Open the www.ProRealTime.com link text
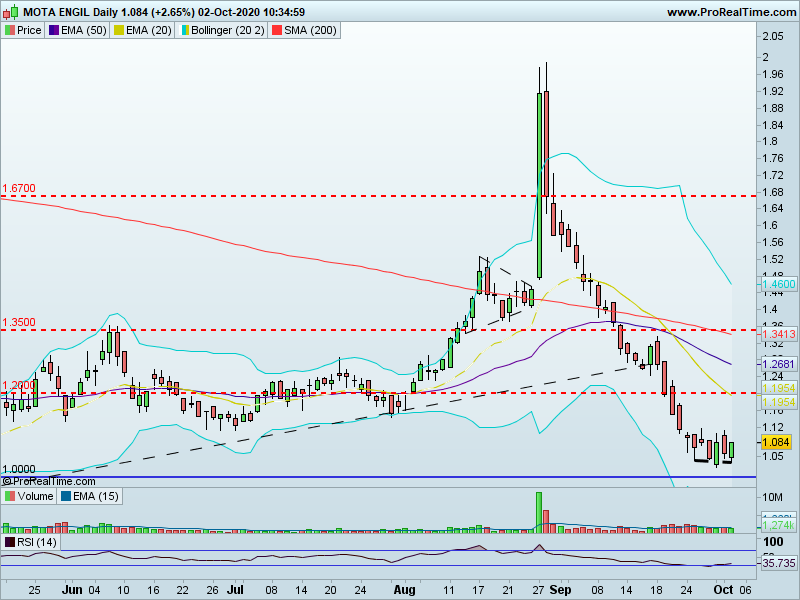Screen dimensions: 800x600 click(x=731, y=12)
